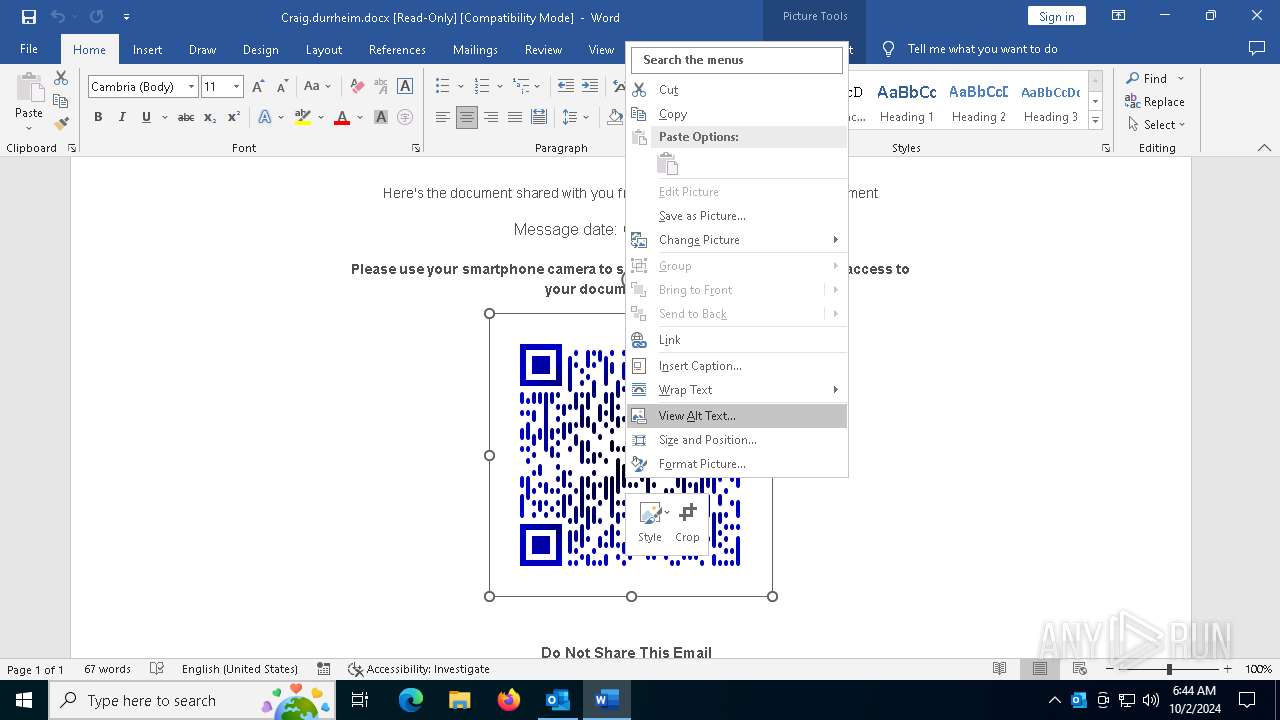Choose Copy from the context menu
Screen dimensions: 1280x720
coord(737,114)
